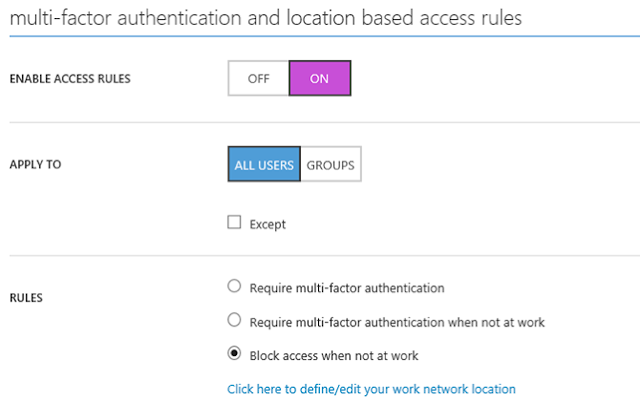Choose the MFA when not at work radio button
640x402 pixels.
coord(235,320)
